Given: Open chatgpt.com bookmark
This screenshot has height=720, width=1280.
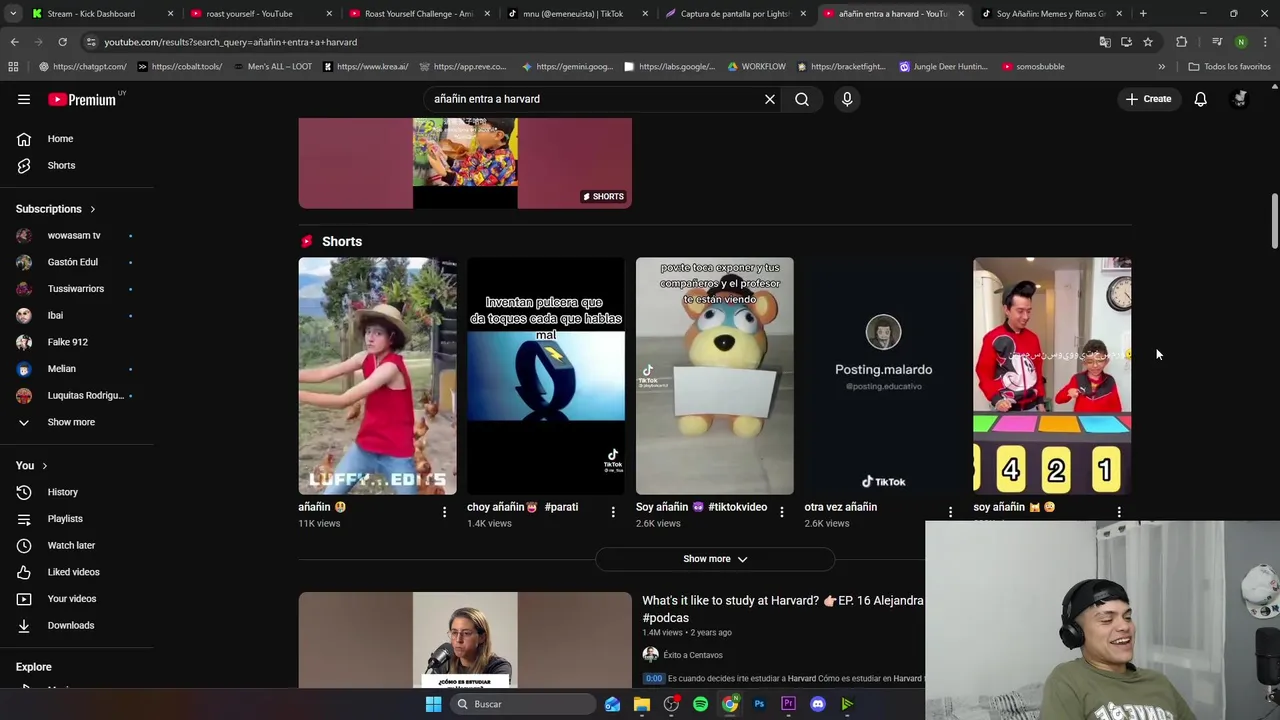Looking at the screenshot, I should pyautogui.click(x=82, y=67).
